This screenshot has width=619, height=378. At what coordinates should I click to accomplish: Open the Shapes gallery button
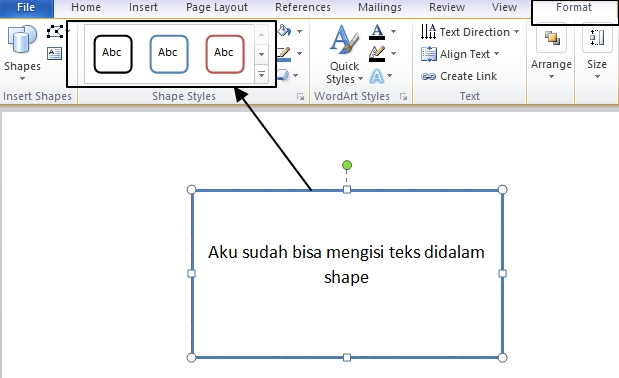[x=22, y=52]
